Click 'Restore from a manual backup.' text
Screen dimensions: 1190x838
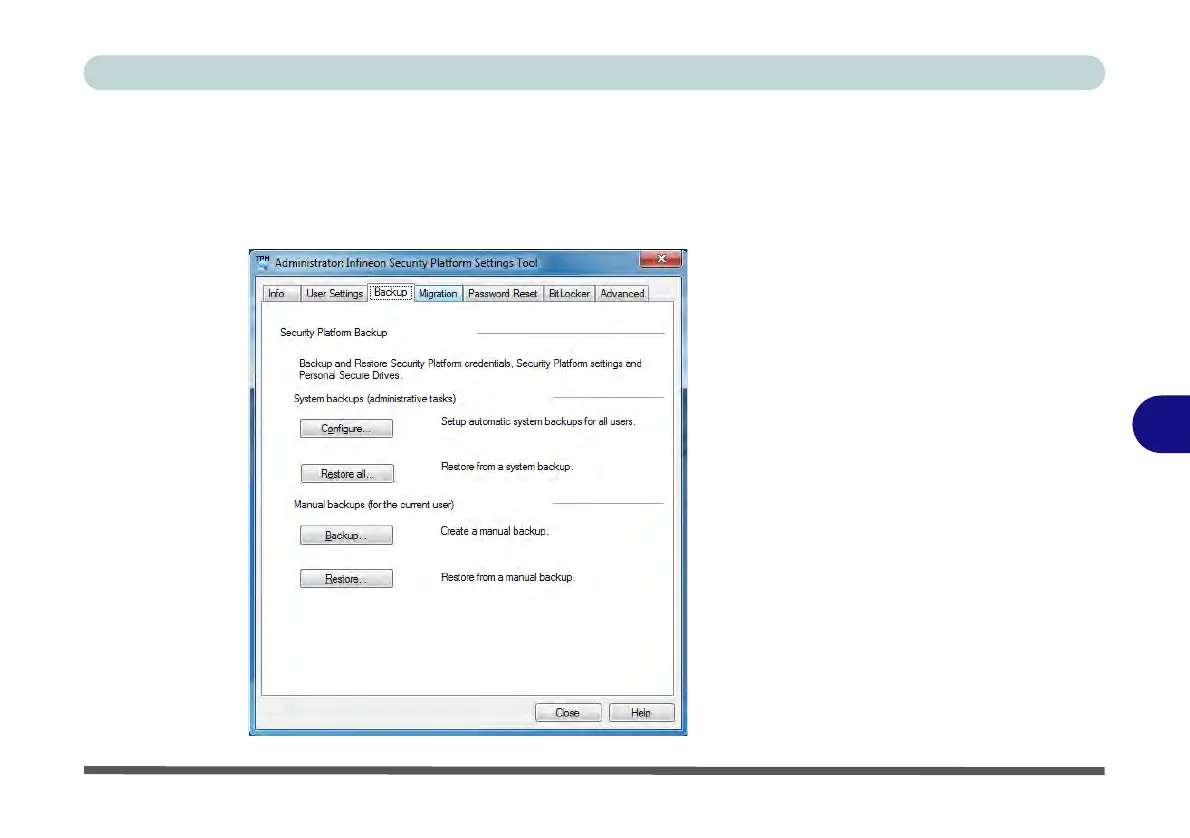[507, 578]
